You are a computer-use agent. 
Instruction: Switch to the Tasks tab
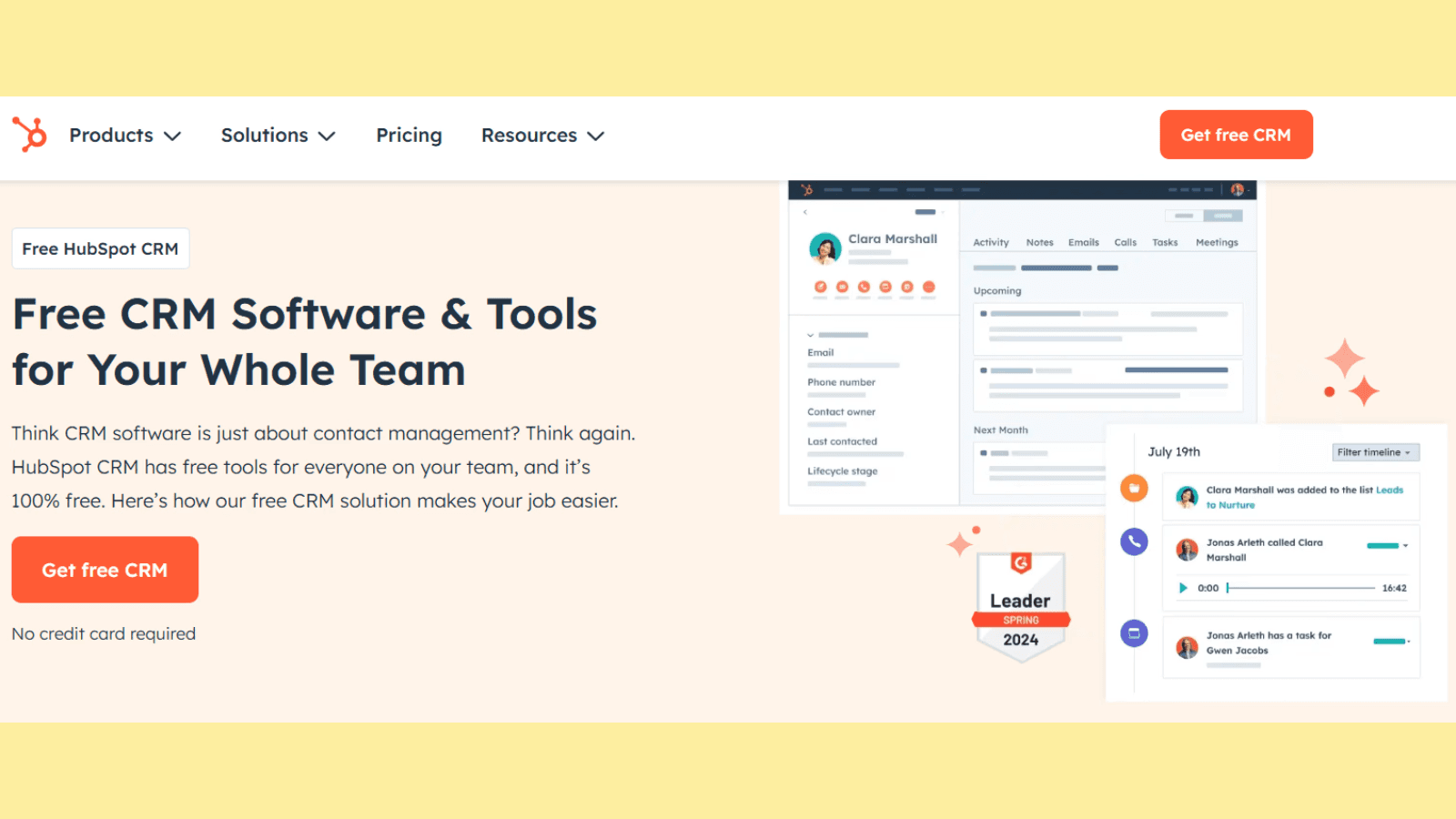point(1165,243)
